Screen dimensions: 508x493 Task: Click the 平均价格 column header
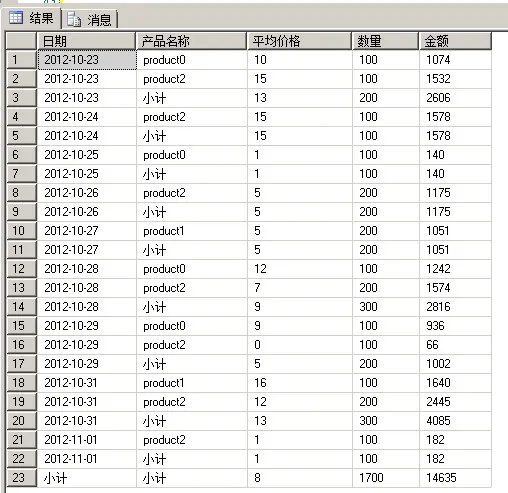tap(299, 41)
